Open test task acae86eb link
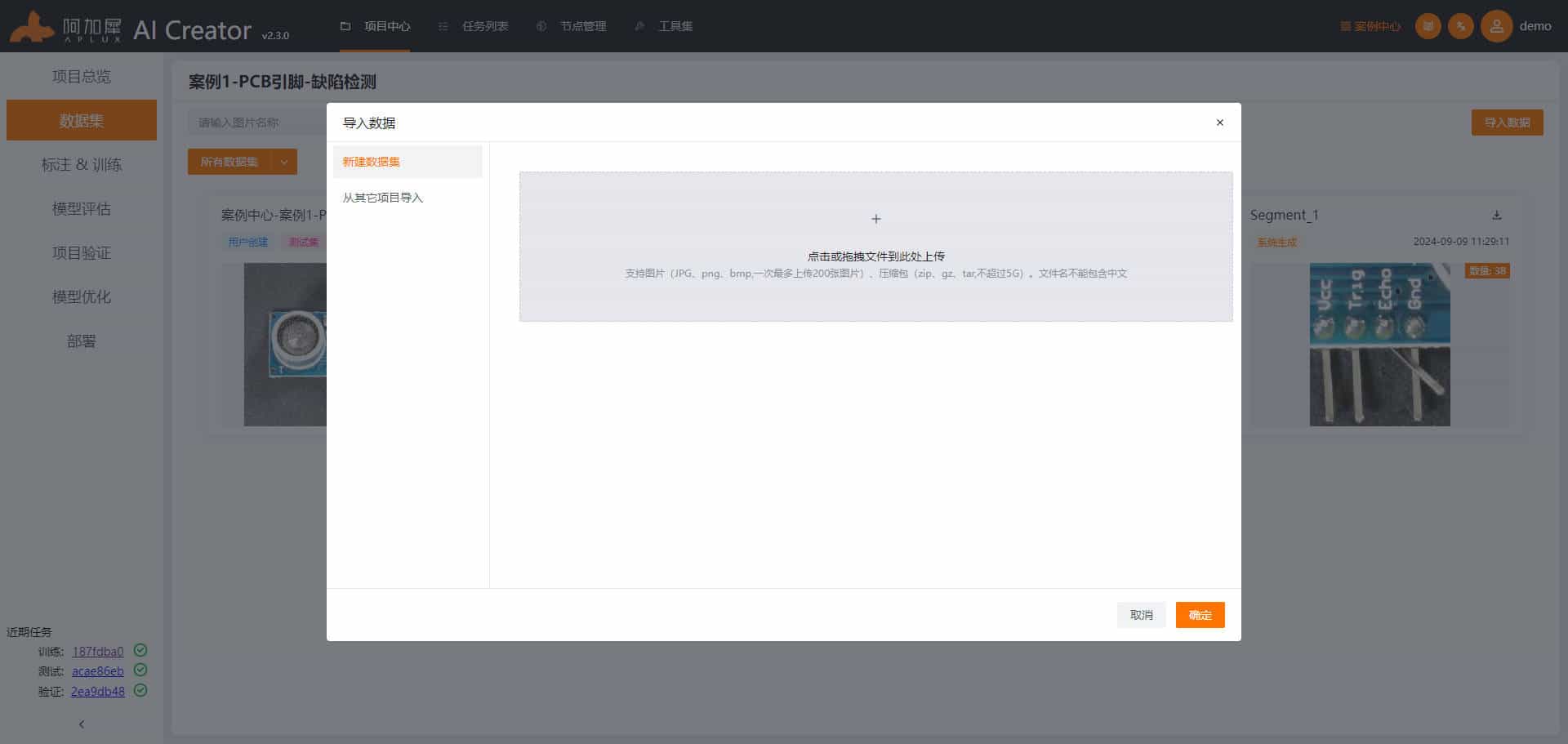 pyautogui.click(x=98, y=671)
